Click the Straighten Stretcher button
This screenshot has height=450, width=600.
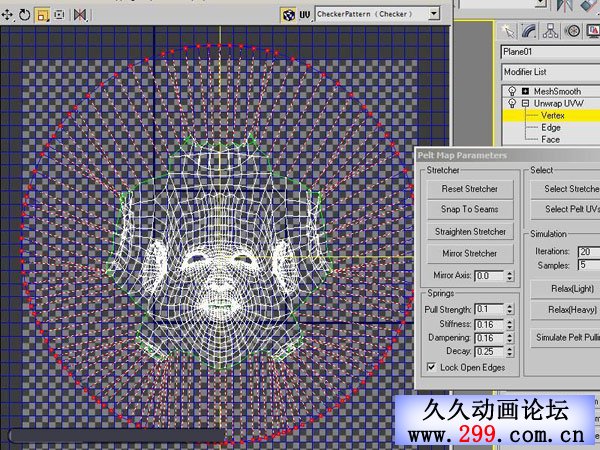[470, 232]
